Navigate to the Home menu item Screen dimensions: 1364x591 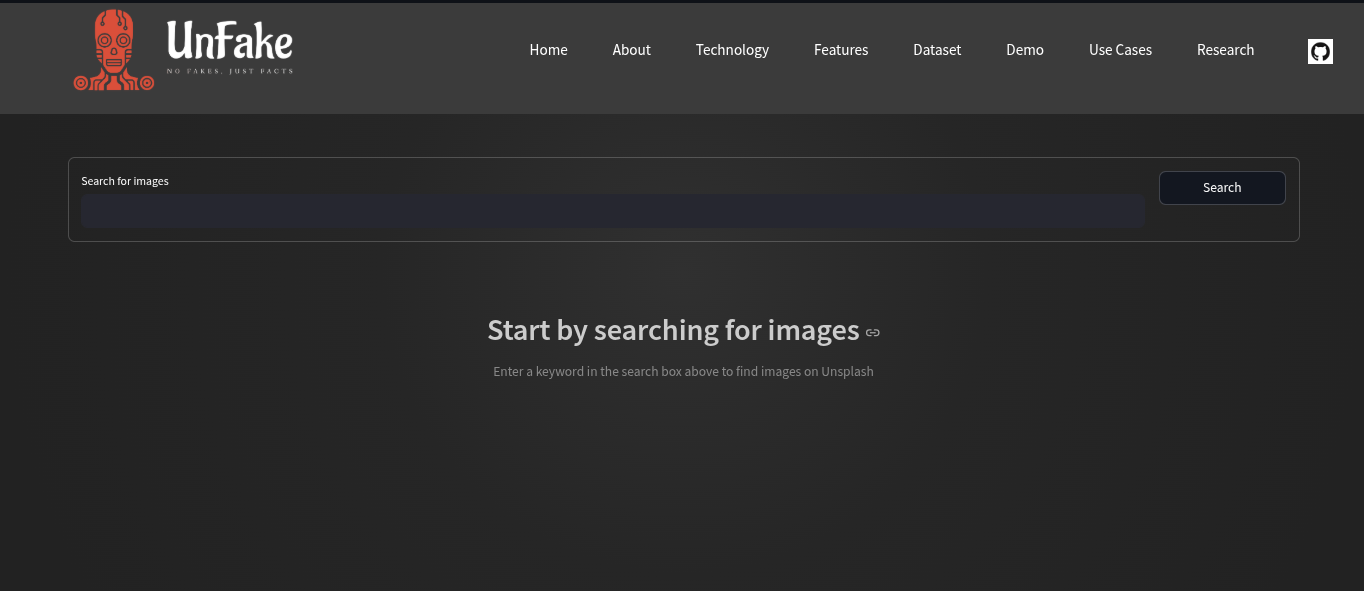tap(548, 49)
